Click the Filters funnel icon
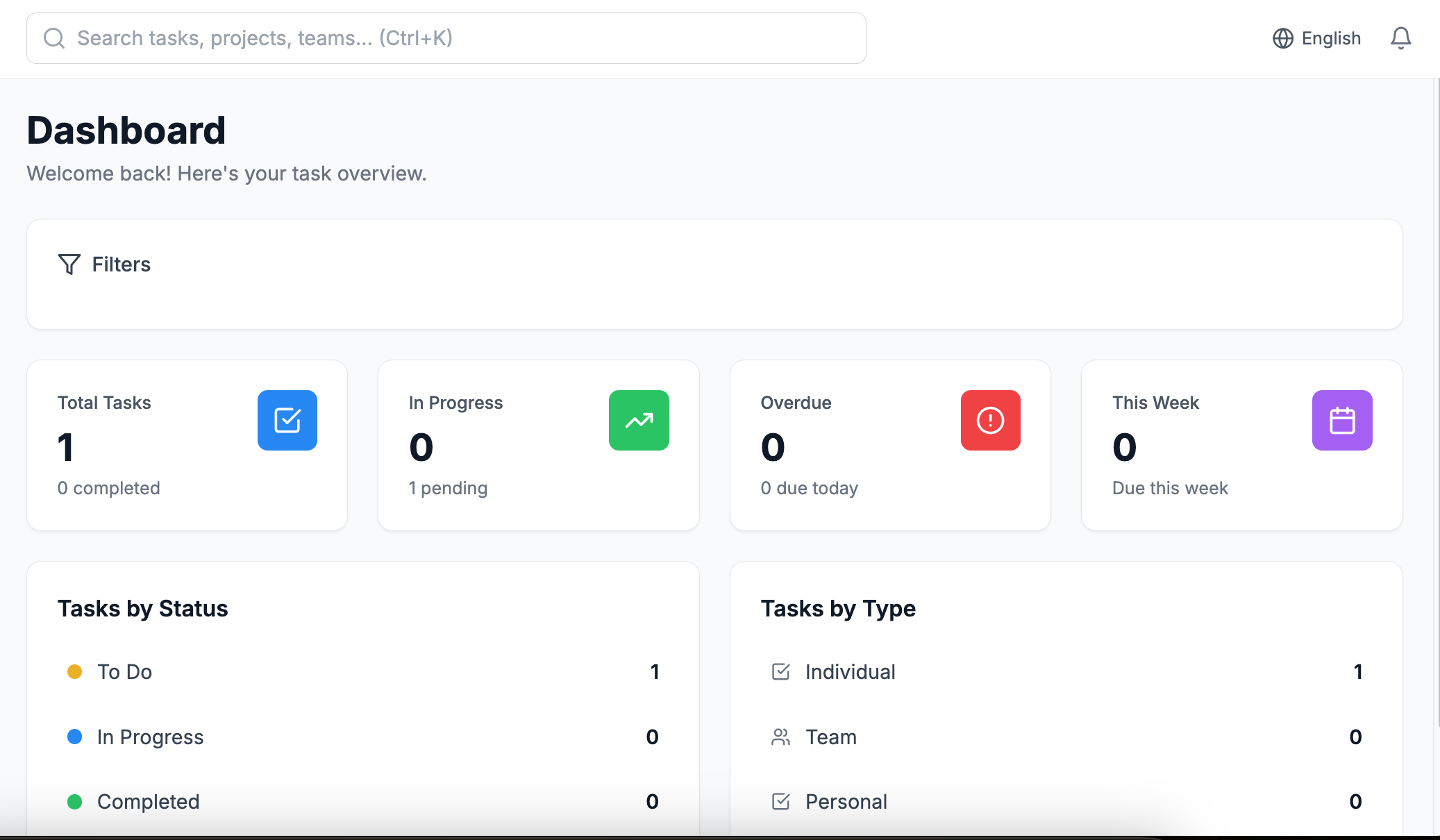 click(69, 264)
